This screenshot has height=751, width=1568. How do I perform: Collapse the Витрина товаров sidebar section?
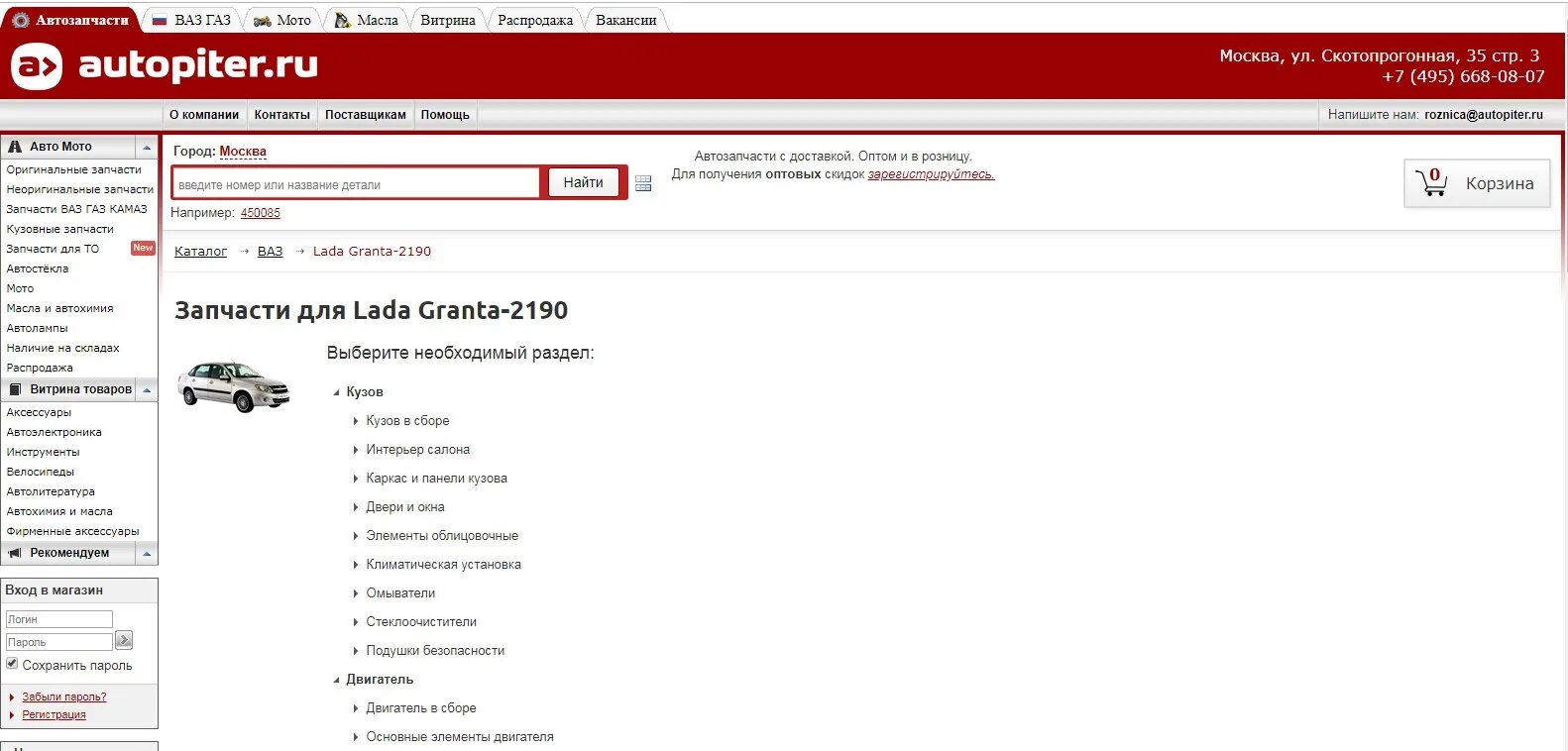[x=147, y=390]
